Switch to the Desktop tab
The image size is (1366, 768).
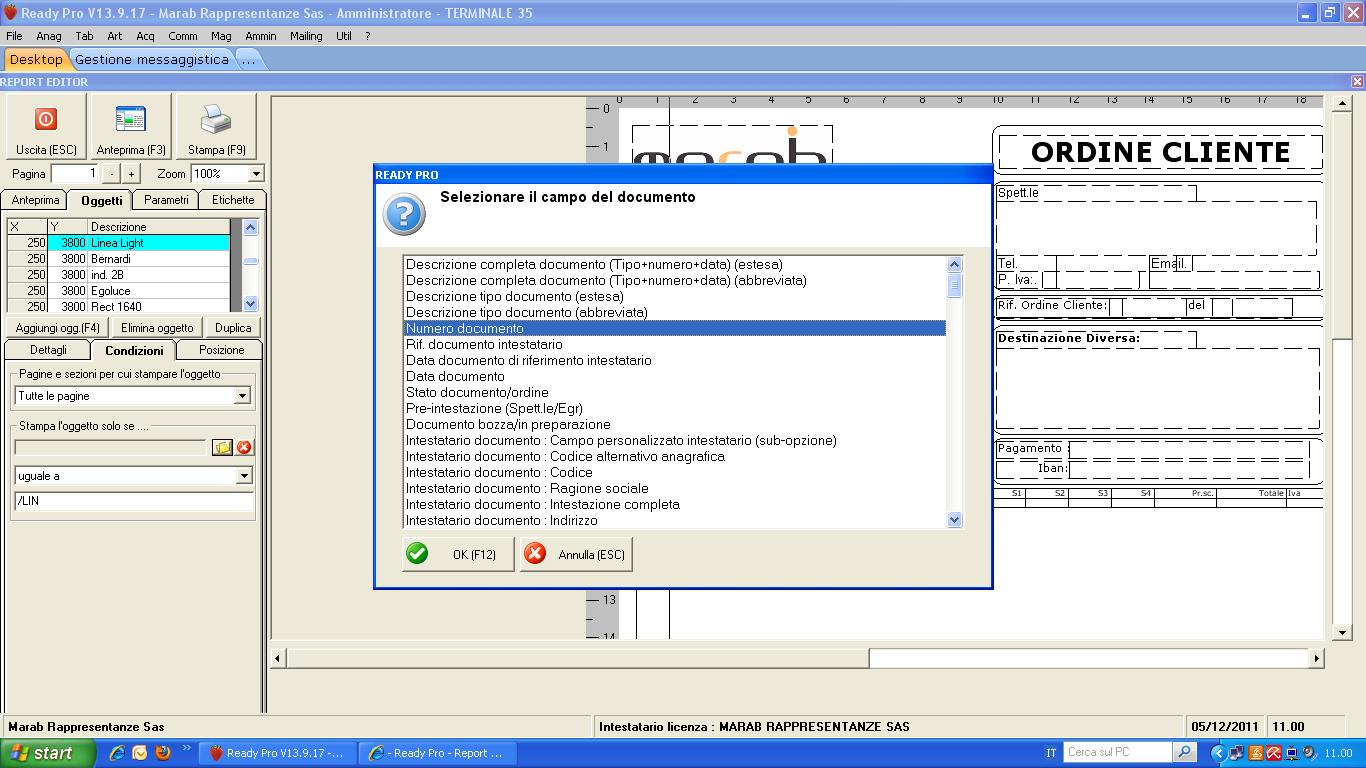36,60
